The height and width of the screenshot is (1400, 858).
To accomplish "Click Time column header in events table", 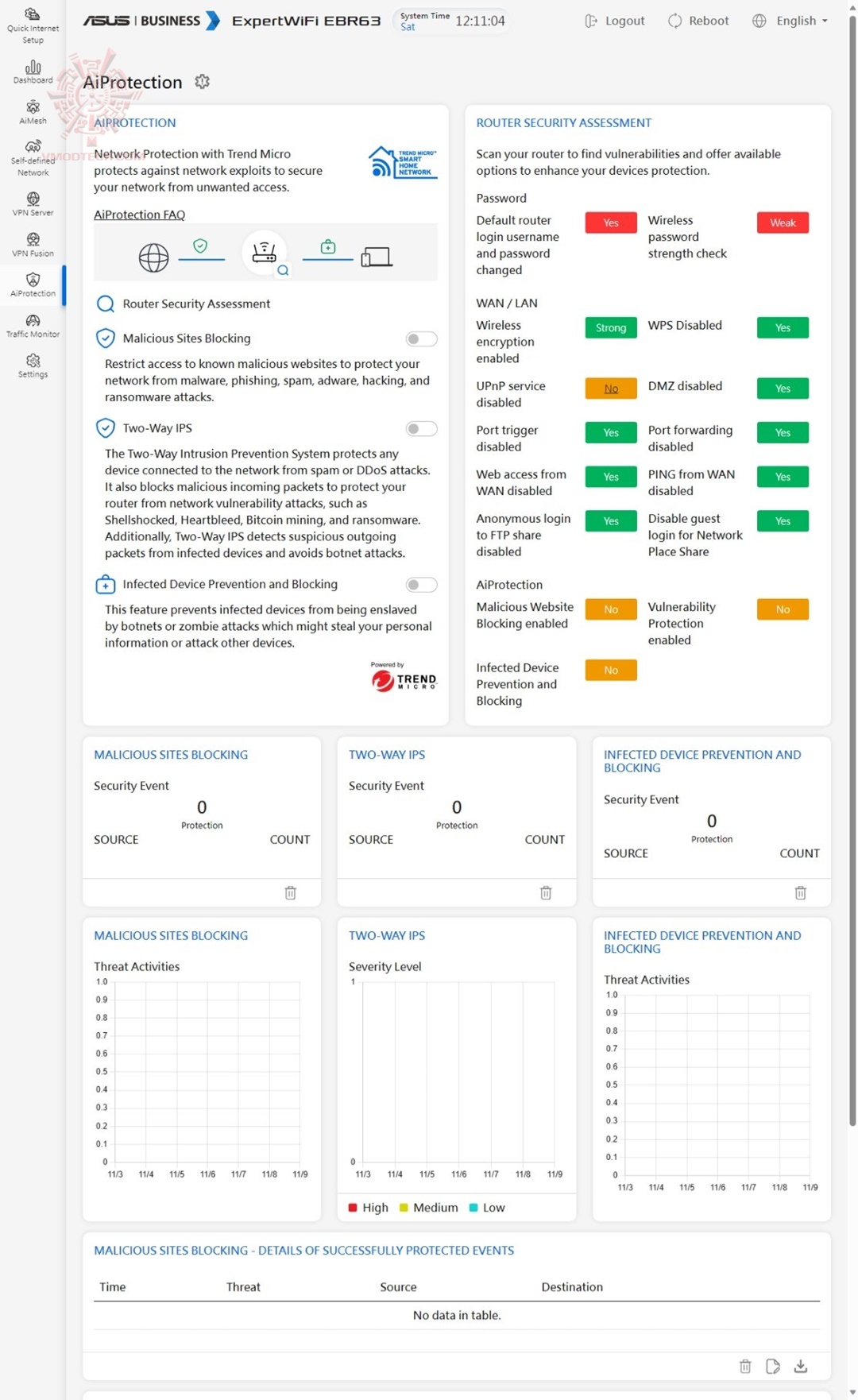I will [112, 1287].
